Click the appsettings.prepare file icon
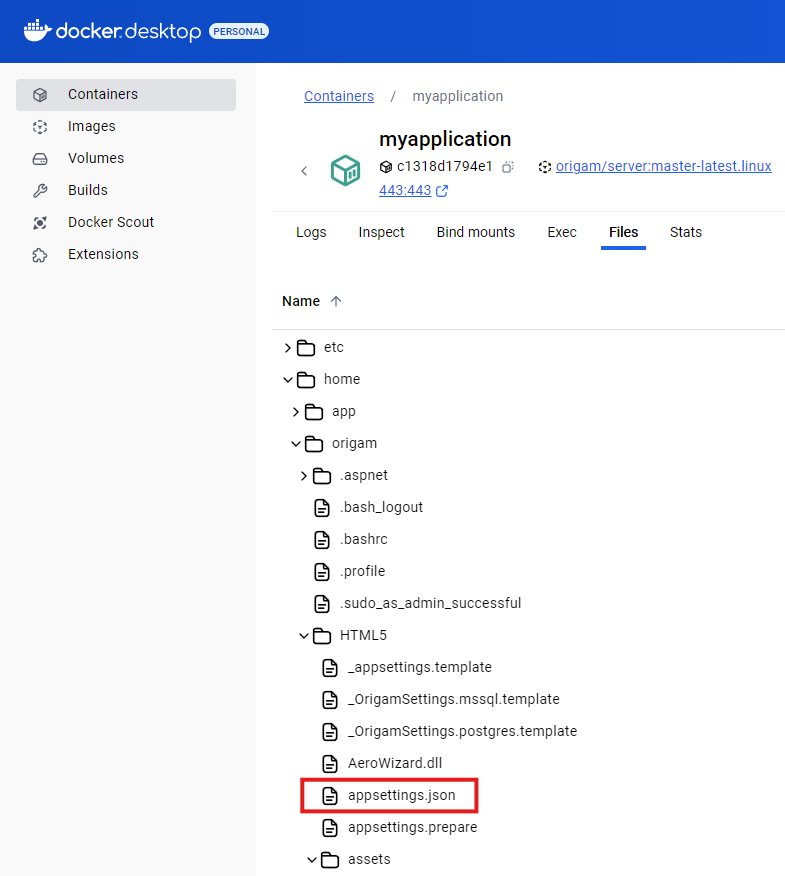785x876 pixels. [330, 827]
